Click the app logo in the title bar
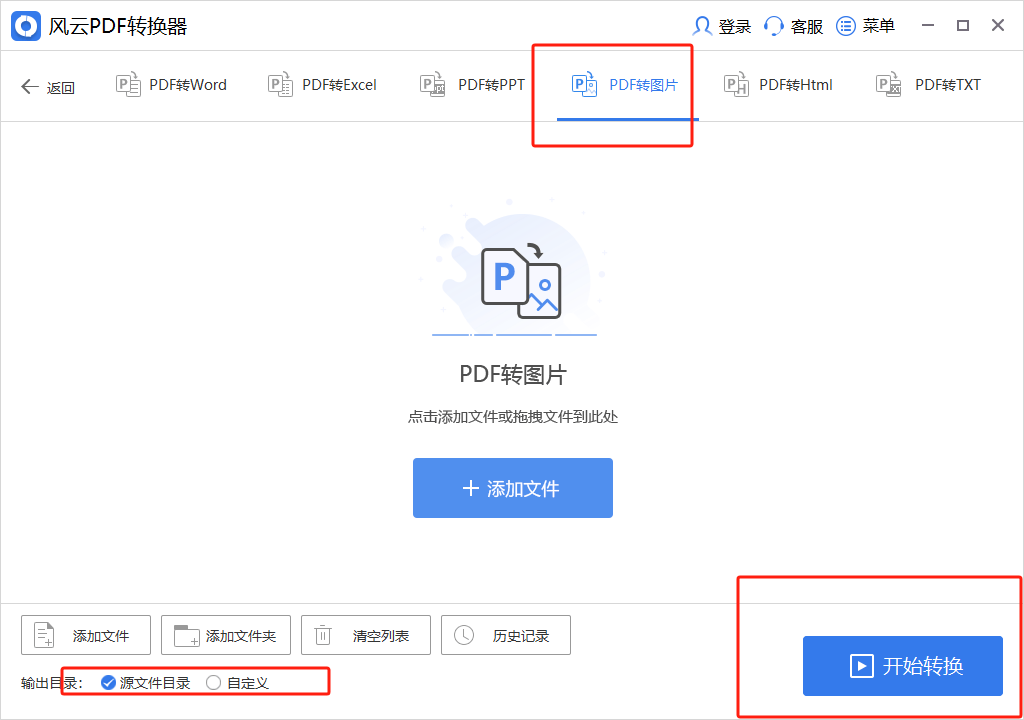Screen dimensions: 1024x720 25,25
